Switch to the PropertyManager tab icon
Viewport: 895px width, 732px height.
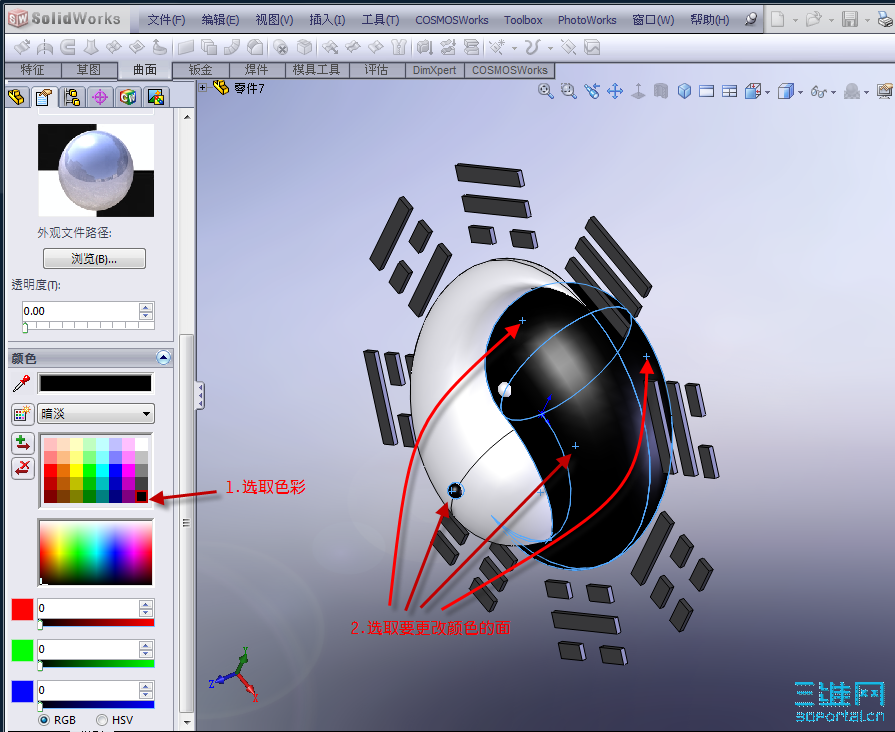tap(44, 97)
